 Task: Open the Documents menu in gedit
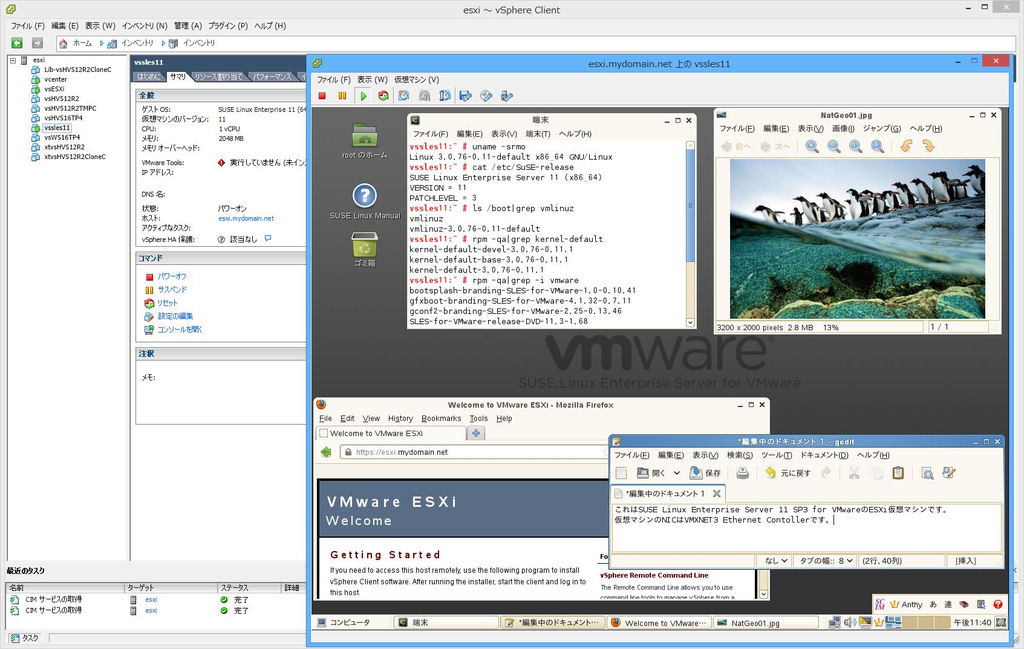pyautogui.click(x=824, y=455)
